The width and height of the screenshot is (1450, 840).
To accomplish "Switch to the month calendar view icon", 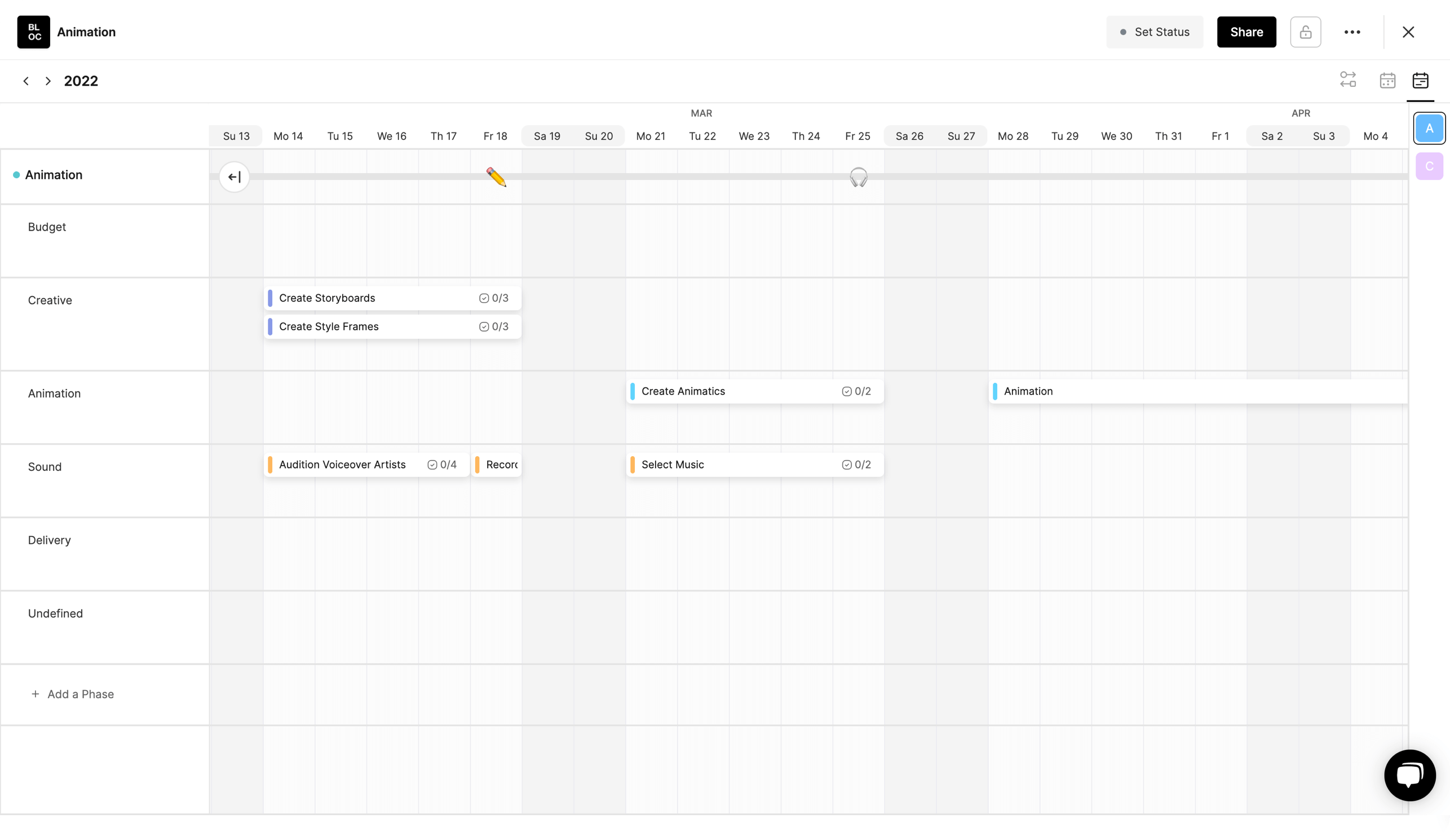I will 1388,81.
